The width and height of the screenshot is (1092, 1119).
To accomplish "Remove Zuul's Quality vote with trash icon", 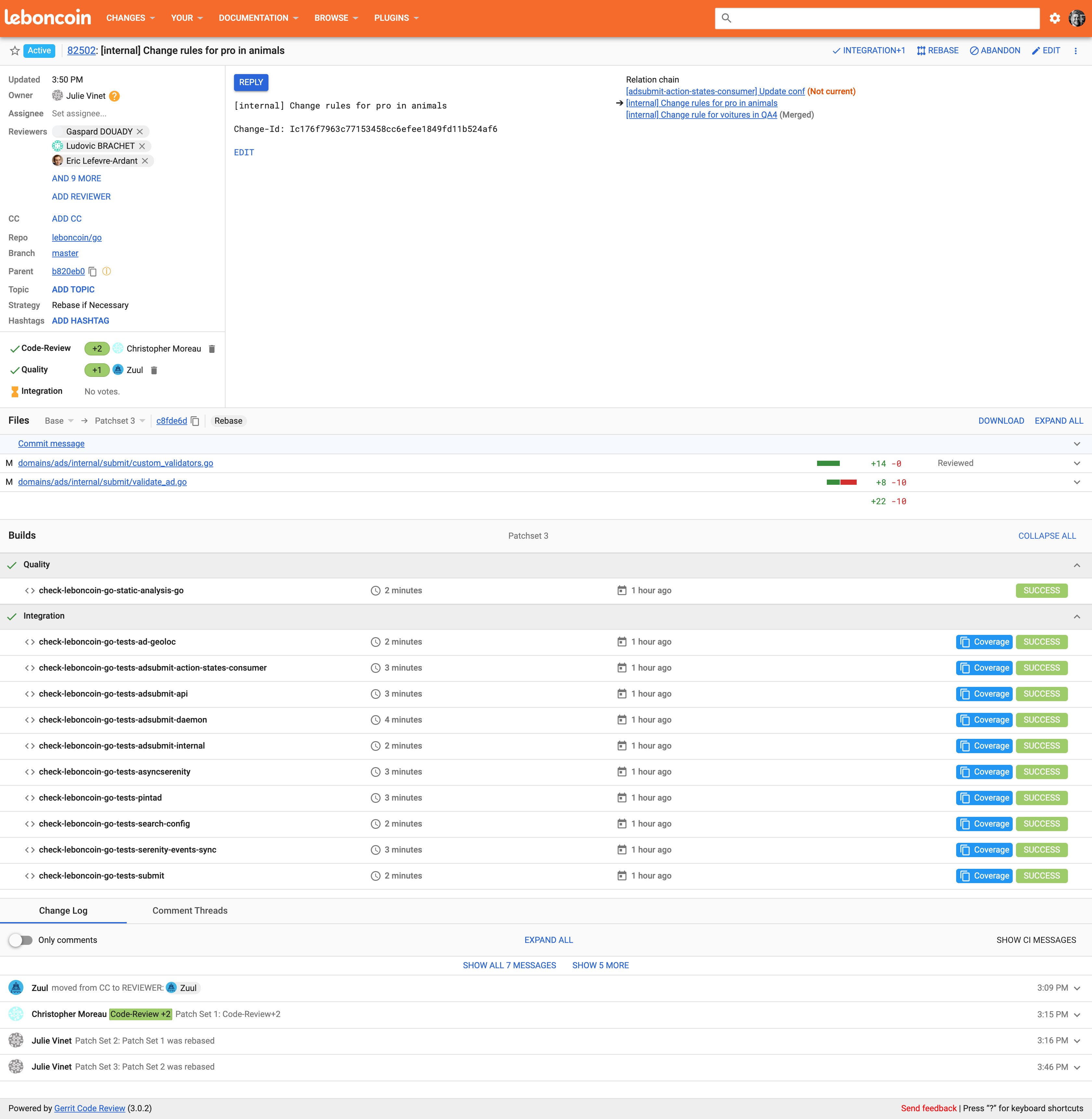I will click(154, 370).
